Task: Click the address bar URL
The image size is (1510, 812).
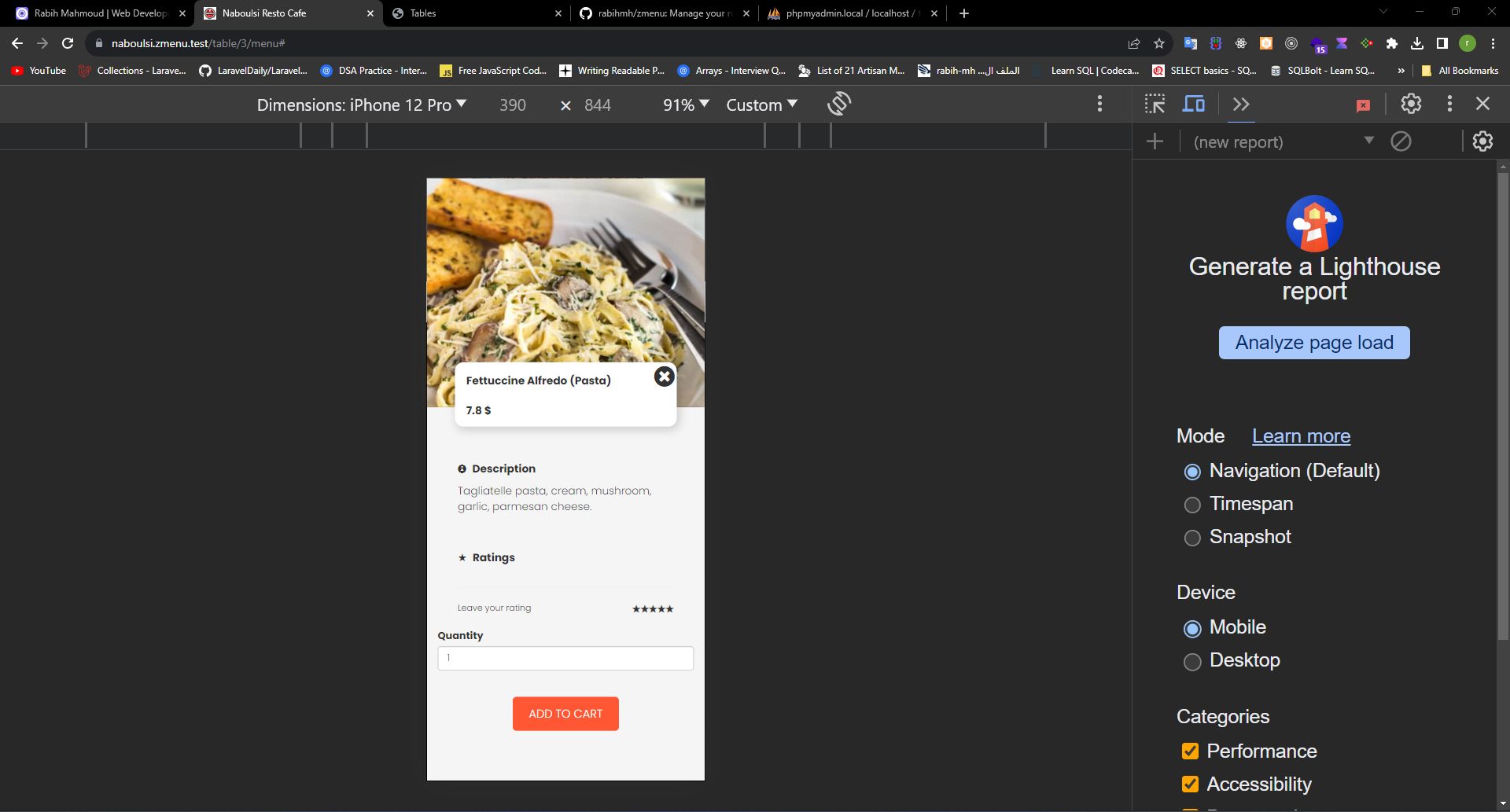Action: (x=198, y=43)
